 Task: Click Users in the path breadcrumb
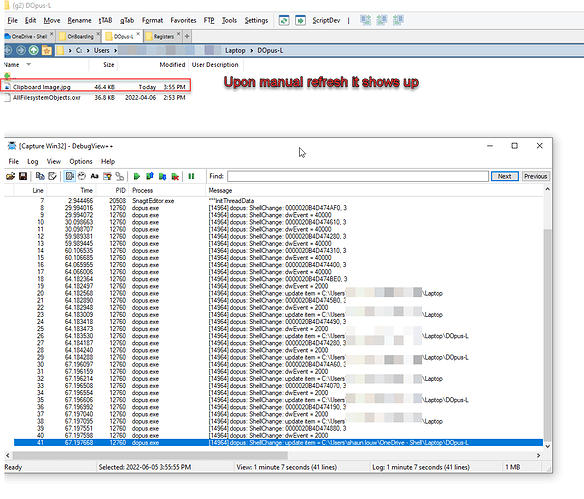click(102, 50)
